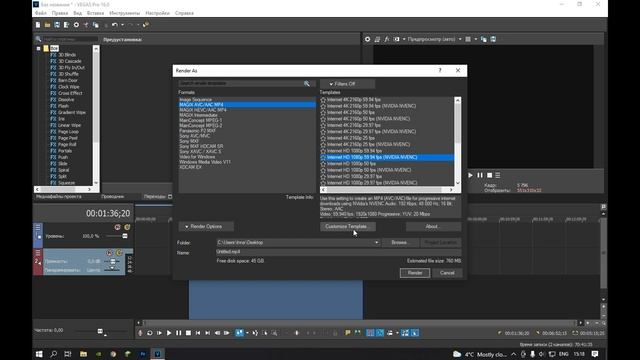Open the Справка menu
Screen dimensions: 640x360
click(x=184, y=13)
